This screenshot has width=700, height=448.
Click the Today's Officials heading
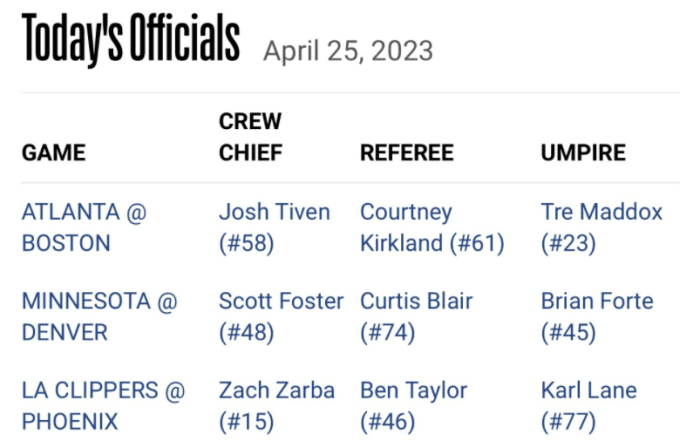click(x=131, y=40)
